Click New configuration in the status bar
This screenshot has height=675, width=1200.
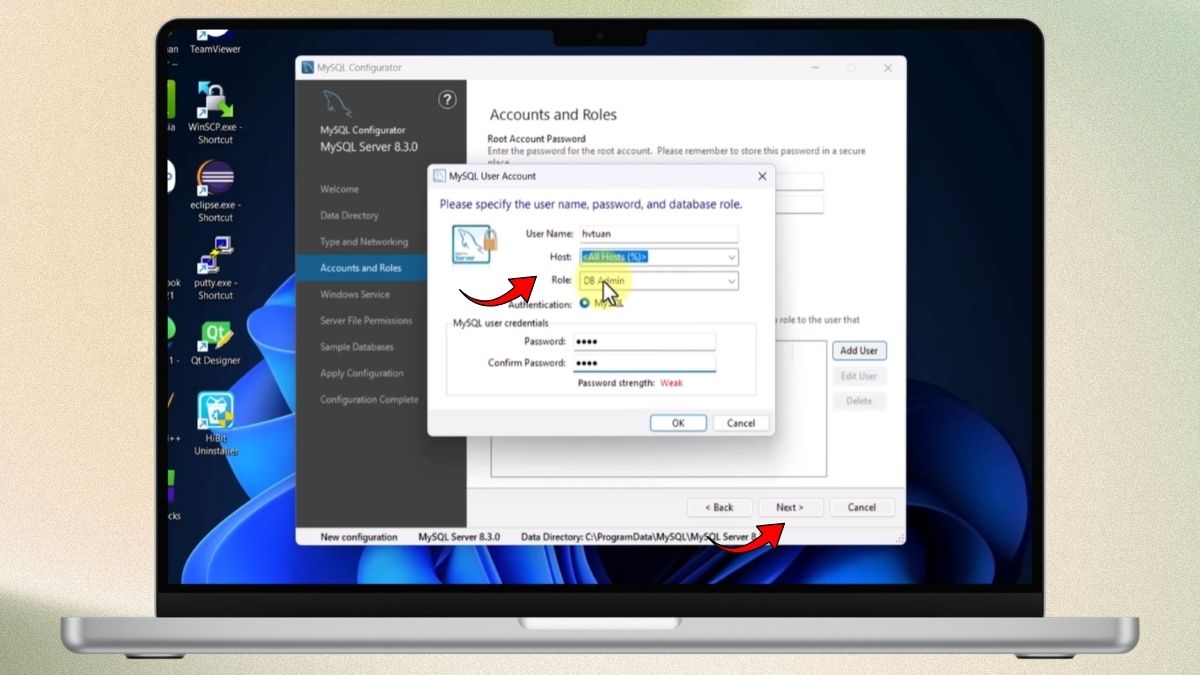(358, 537)
